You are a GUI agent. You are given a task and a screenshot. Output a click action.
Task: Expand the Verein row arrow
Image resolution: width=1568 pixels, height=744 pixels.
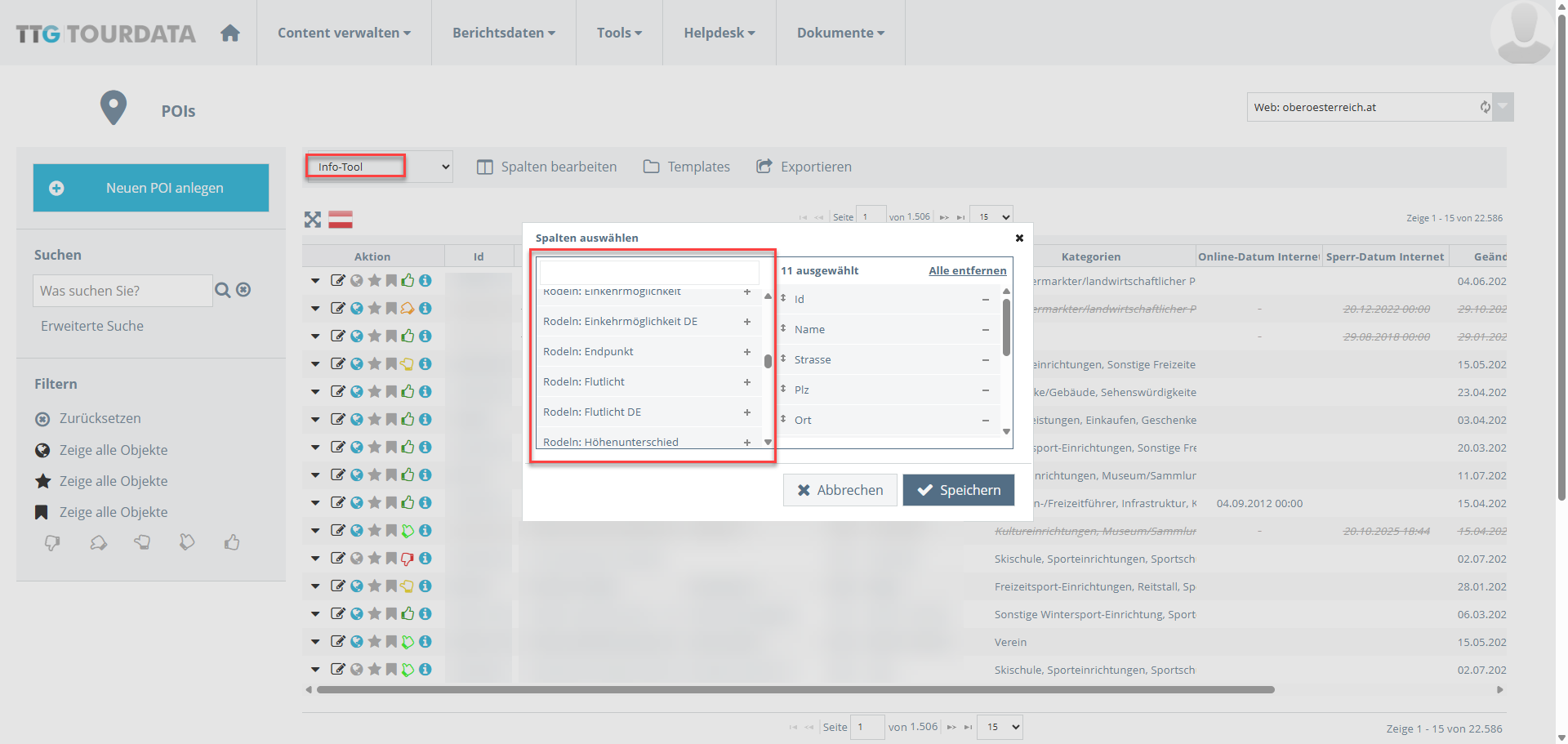coord(315,642)
